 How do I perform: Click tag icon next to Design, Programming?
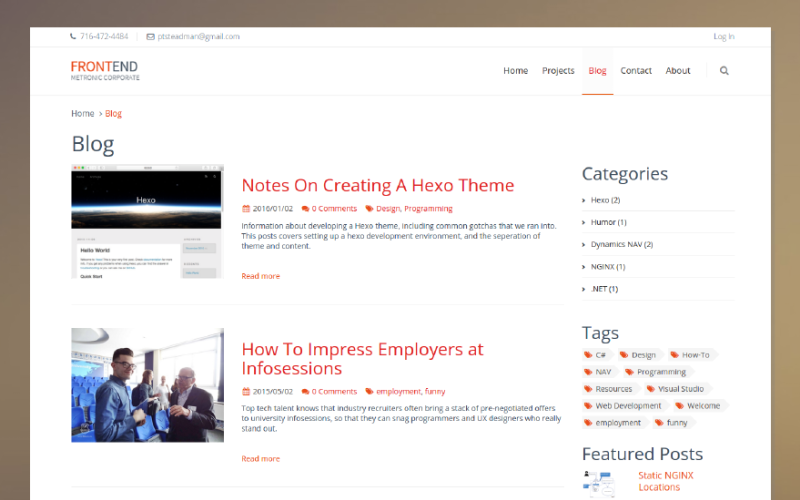[x=369, y=209]
